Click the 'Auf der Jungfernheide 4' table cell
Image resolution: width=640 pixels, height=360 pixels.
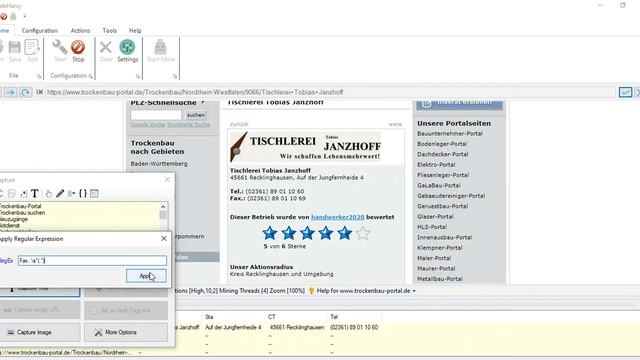click(233, 327)
